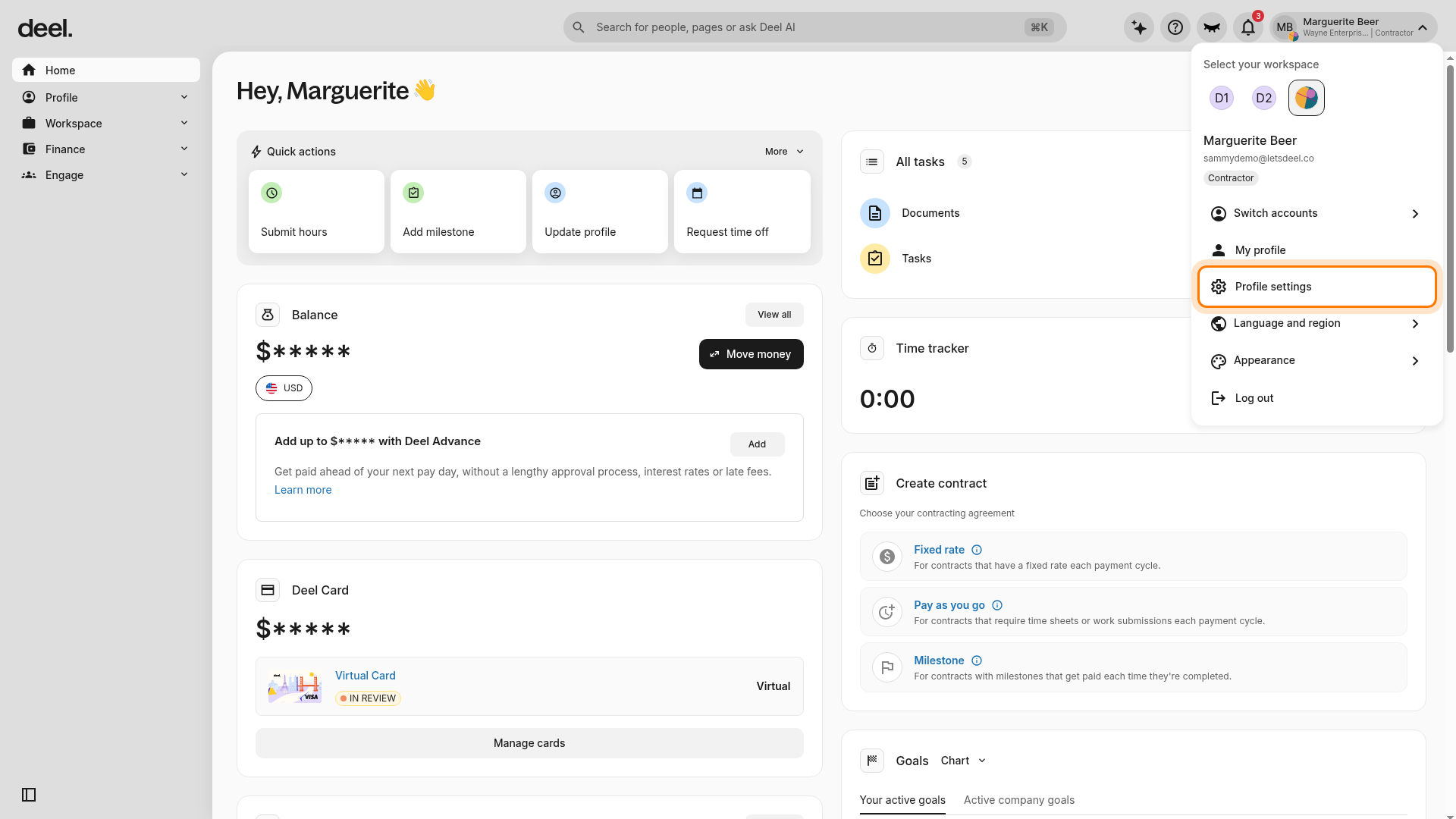Select workspace D1
Screen dimensions: 1456x819
tap(1222, 98)
